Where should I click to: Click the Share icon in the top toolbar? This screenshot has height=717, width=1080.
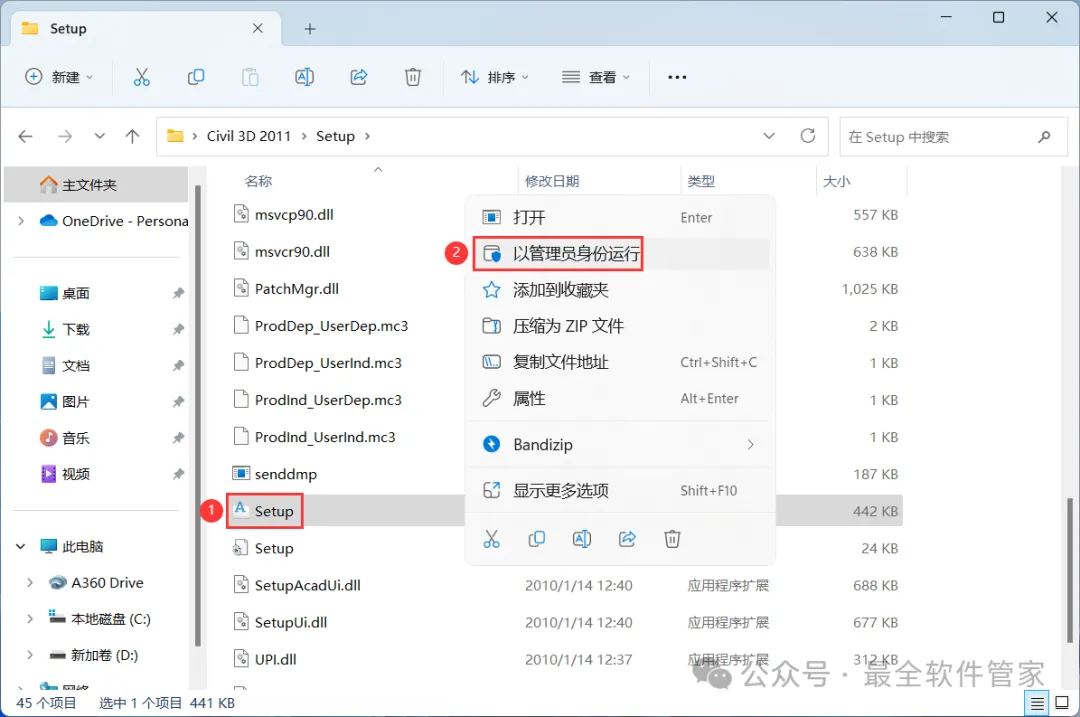point(359,77)
